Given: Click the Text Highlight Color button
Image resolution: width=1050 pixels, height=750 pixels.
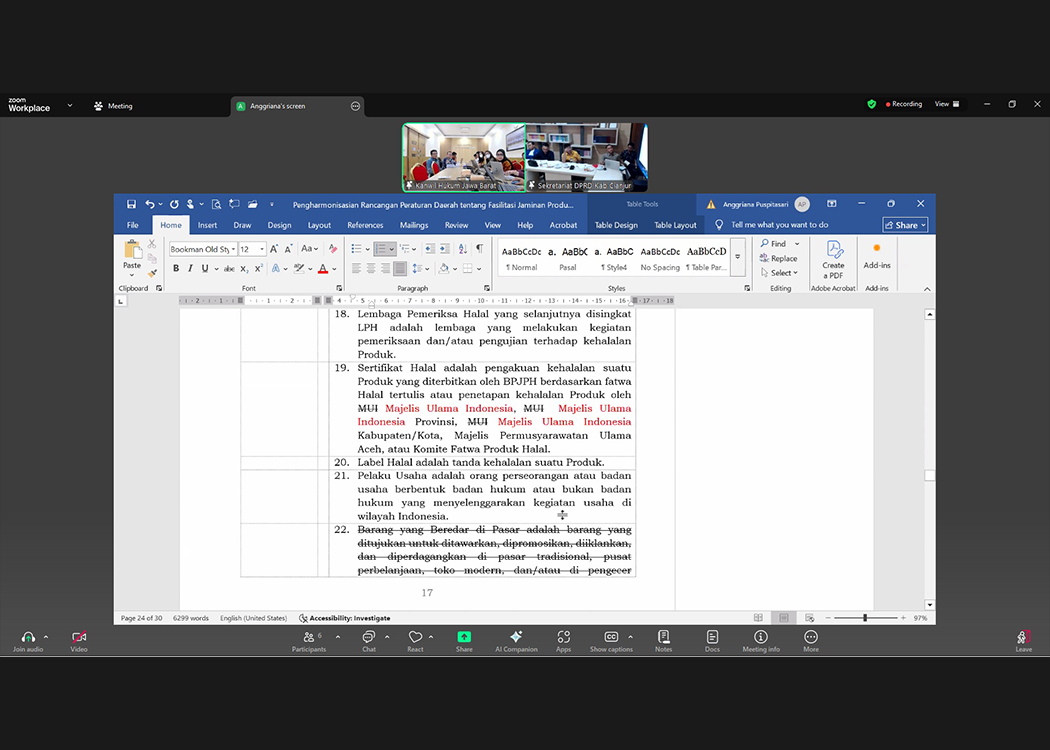Looking at the screenshot, I should (299, 269).
